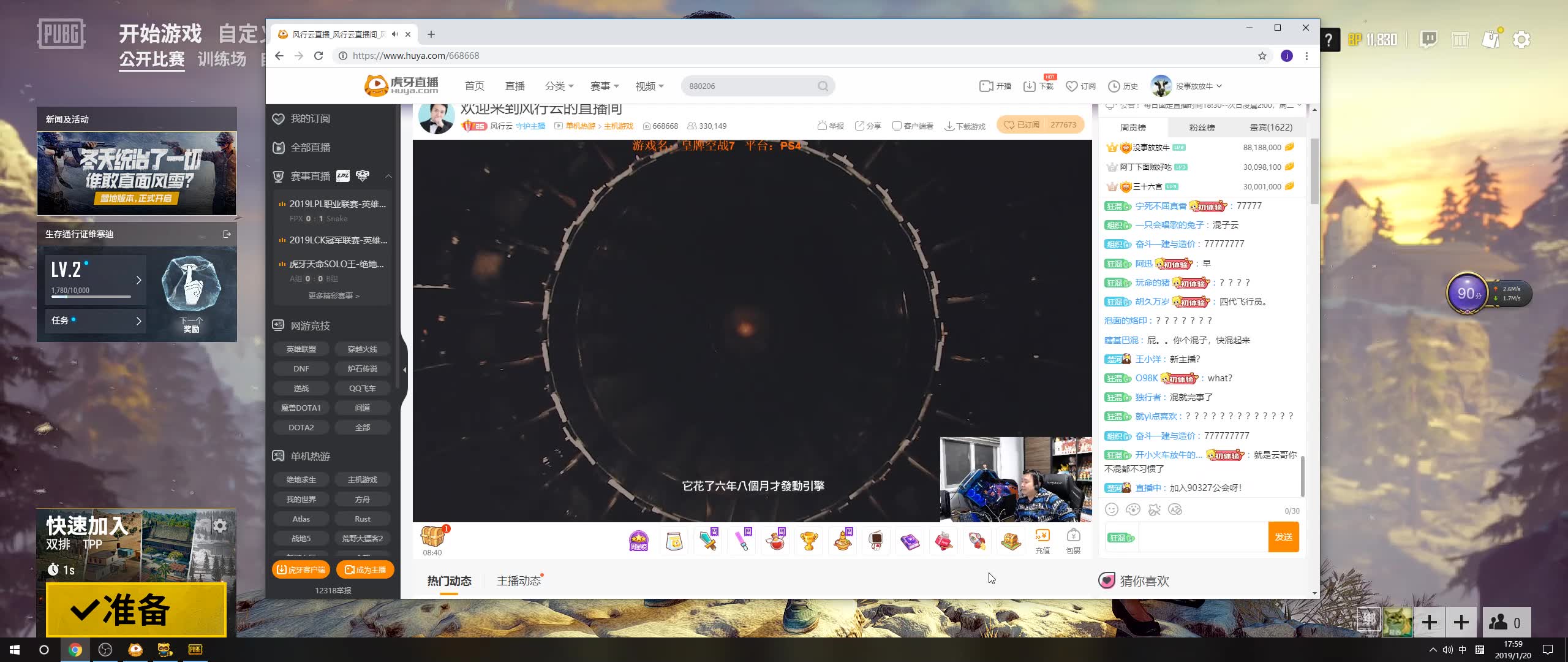Open the 英雄联盟 game category
The width and height of the screenshot is (1568, 662).
tap(301, 349)
